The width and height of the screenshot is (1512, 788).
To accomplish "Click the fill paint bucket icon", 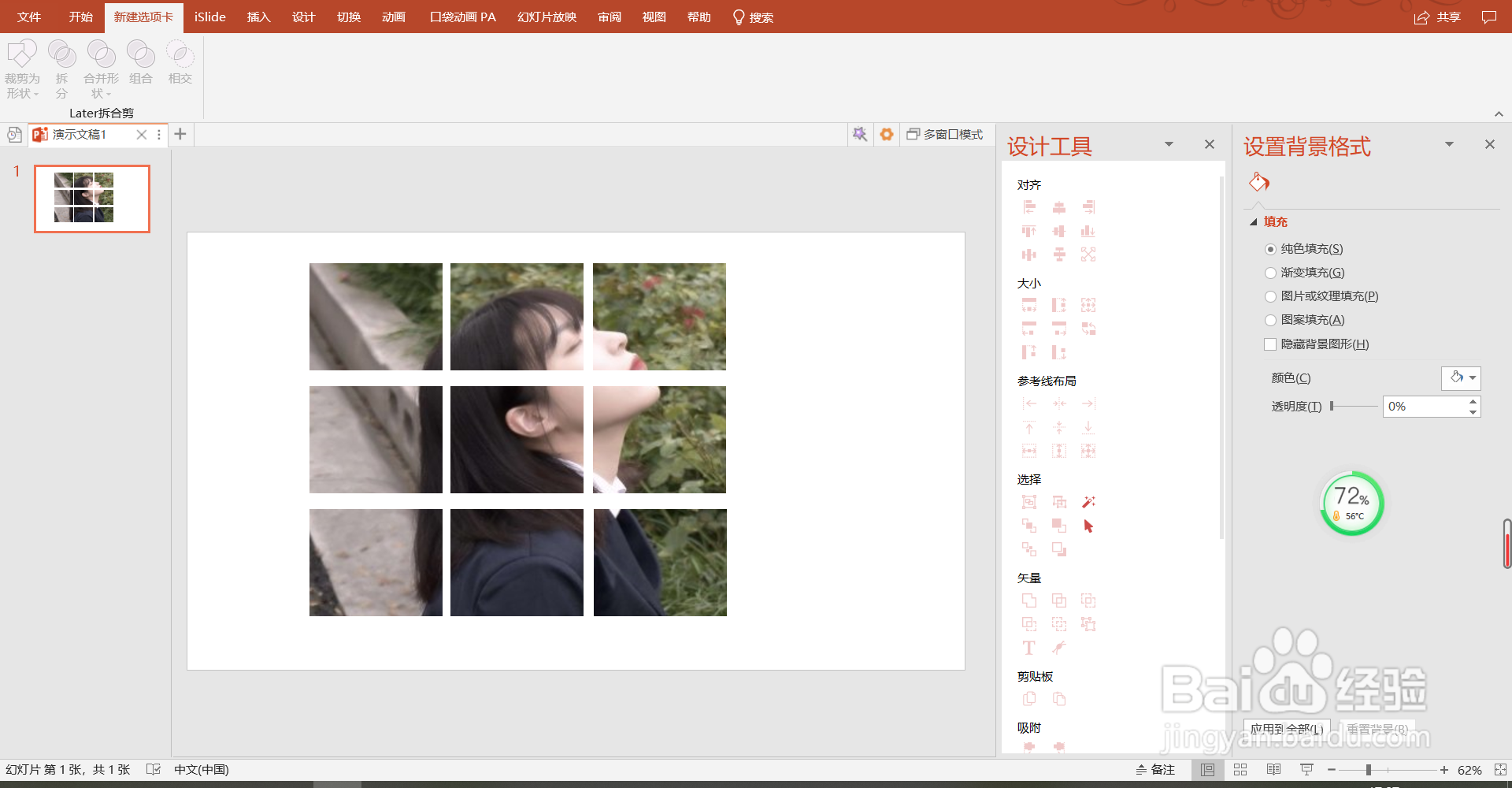I will (1259, 183).
